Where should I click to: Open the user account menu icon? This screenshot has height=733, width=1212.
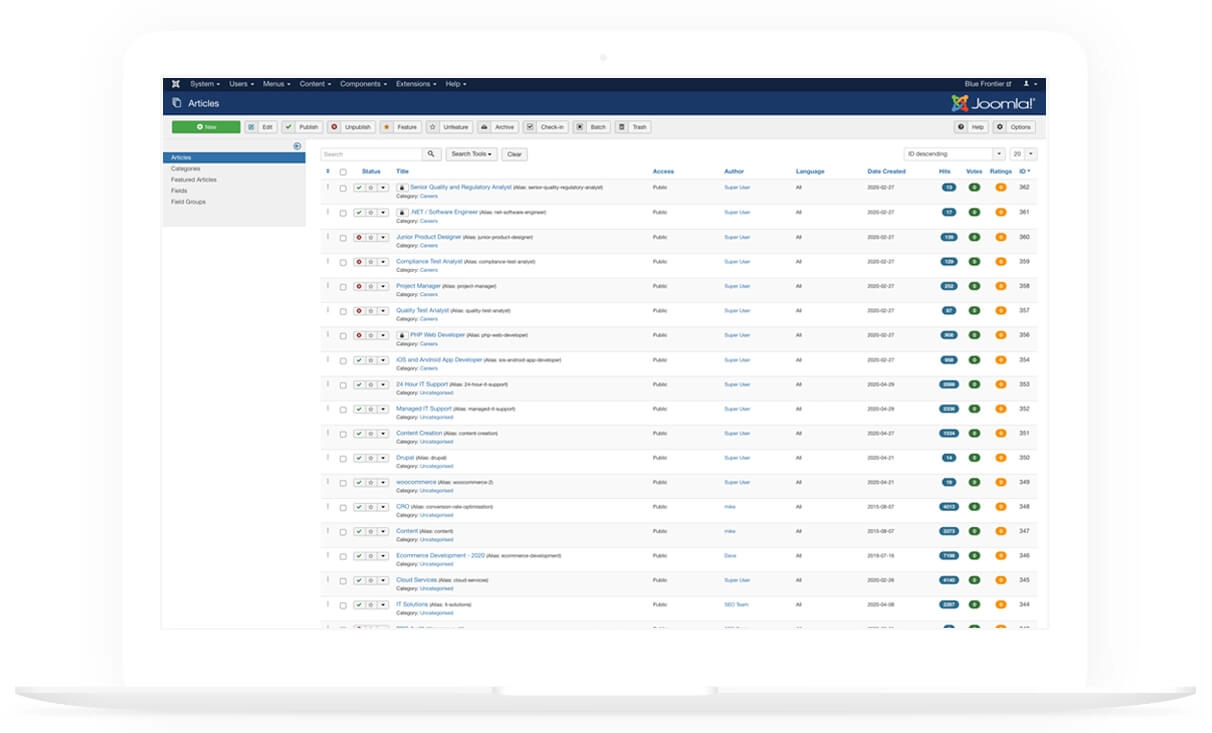(x=1029, y=84)
